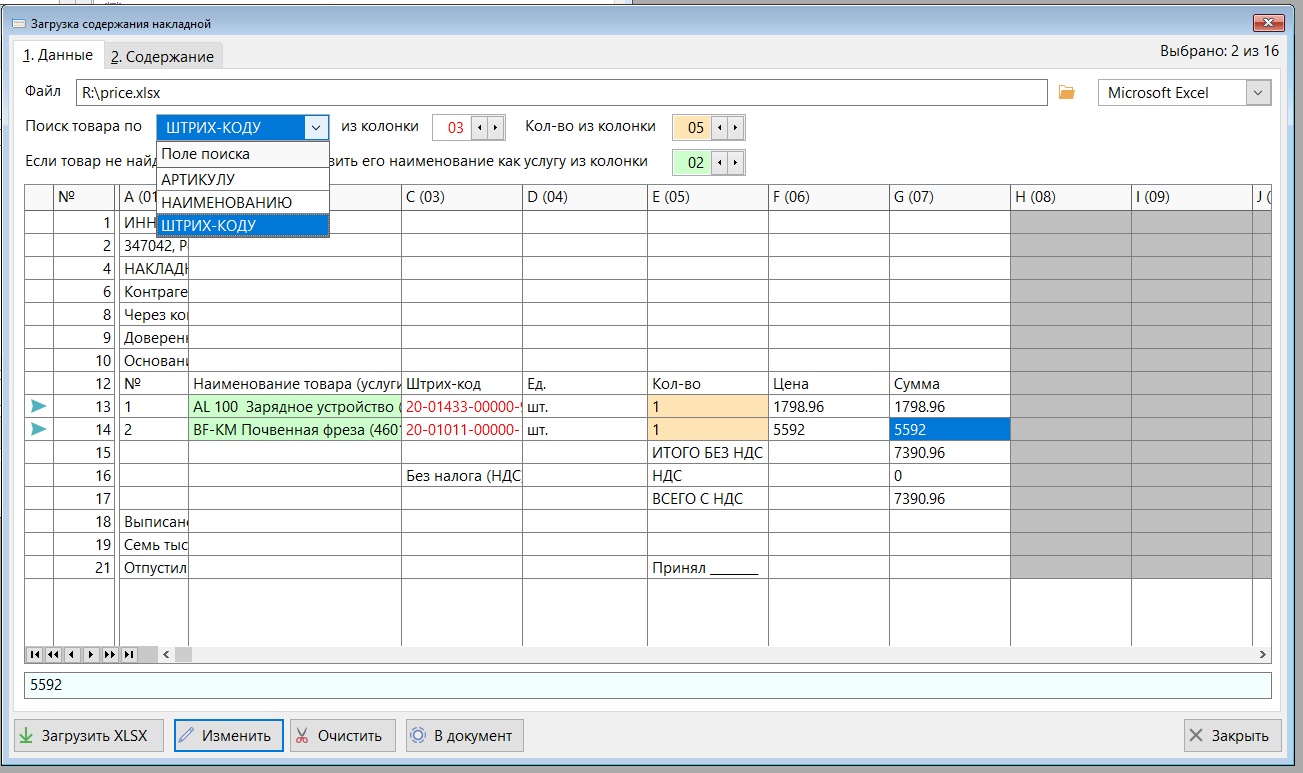Increase search column number 03 stepper
1303x773 pixels.
[495, 128]
